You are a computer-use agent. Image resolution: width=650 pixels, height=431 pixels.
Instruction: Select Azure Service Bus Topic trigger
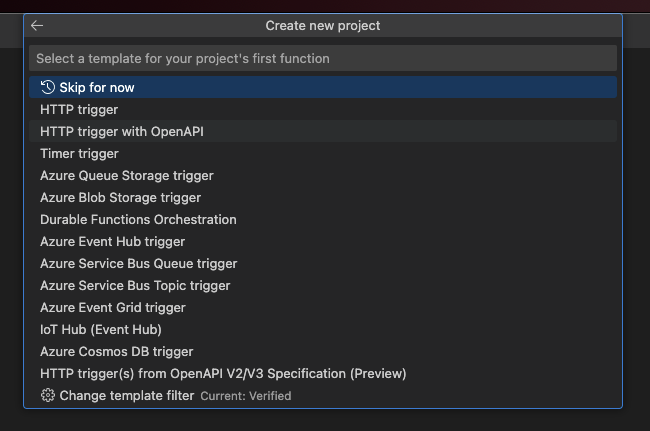click(x=135, y=286)
